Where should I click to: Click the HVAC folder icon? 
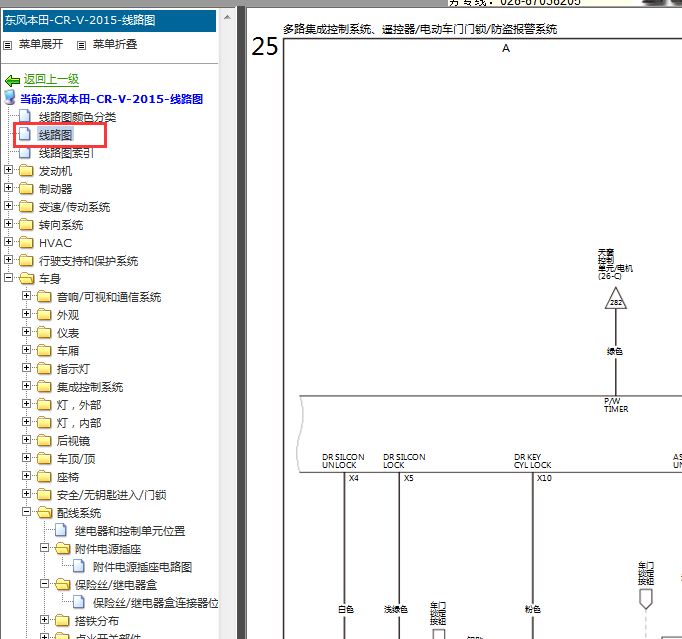[x=26, y=242]
